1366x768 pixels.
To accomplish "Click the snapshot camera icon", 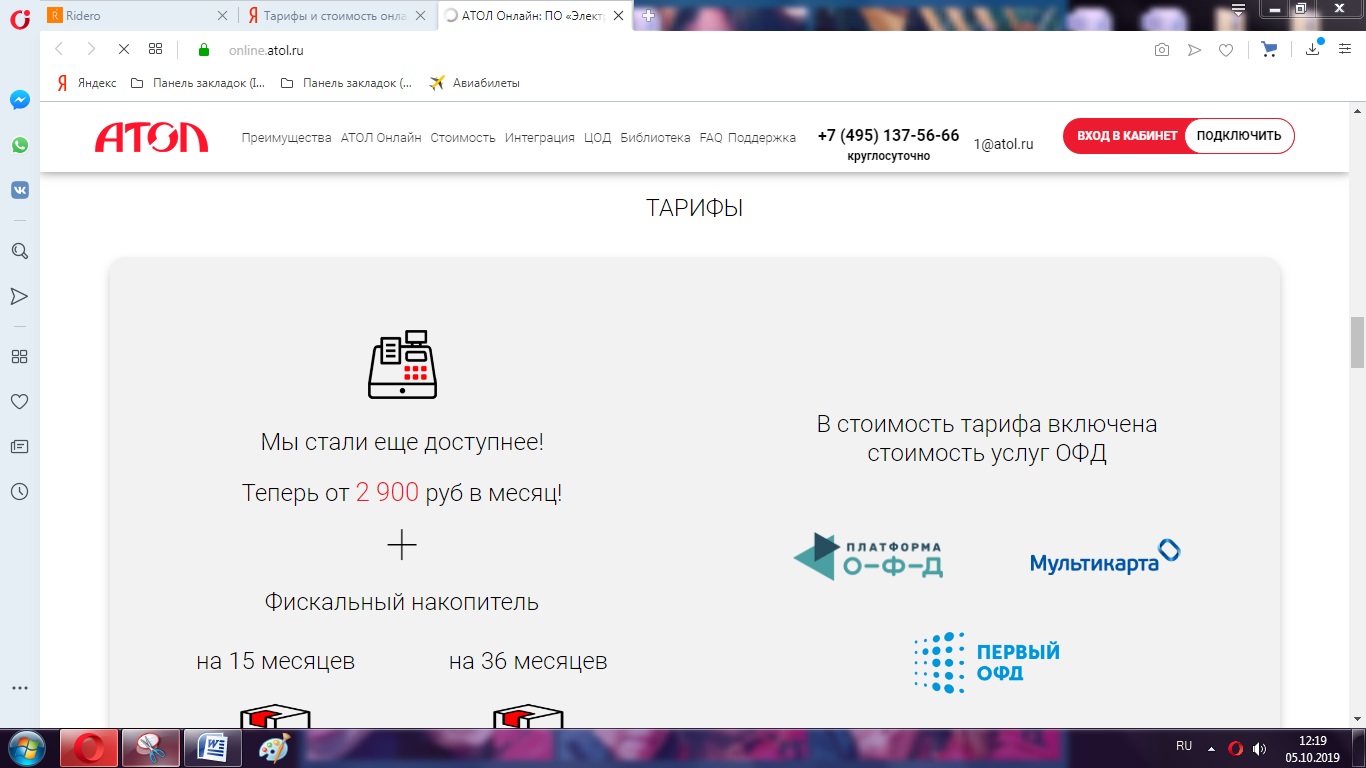I will click(1161, 50).
